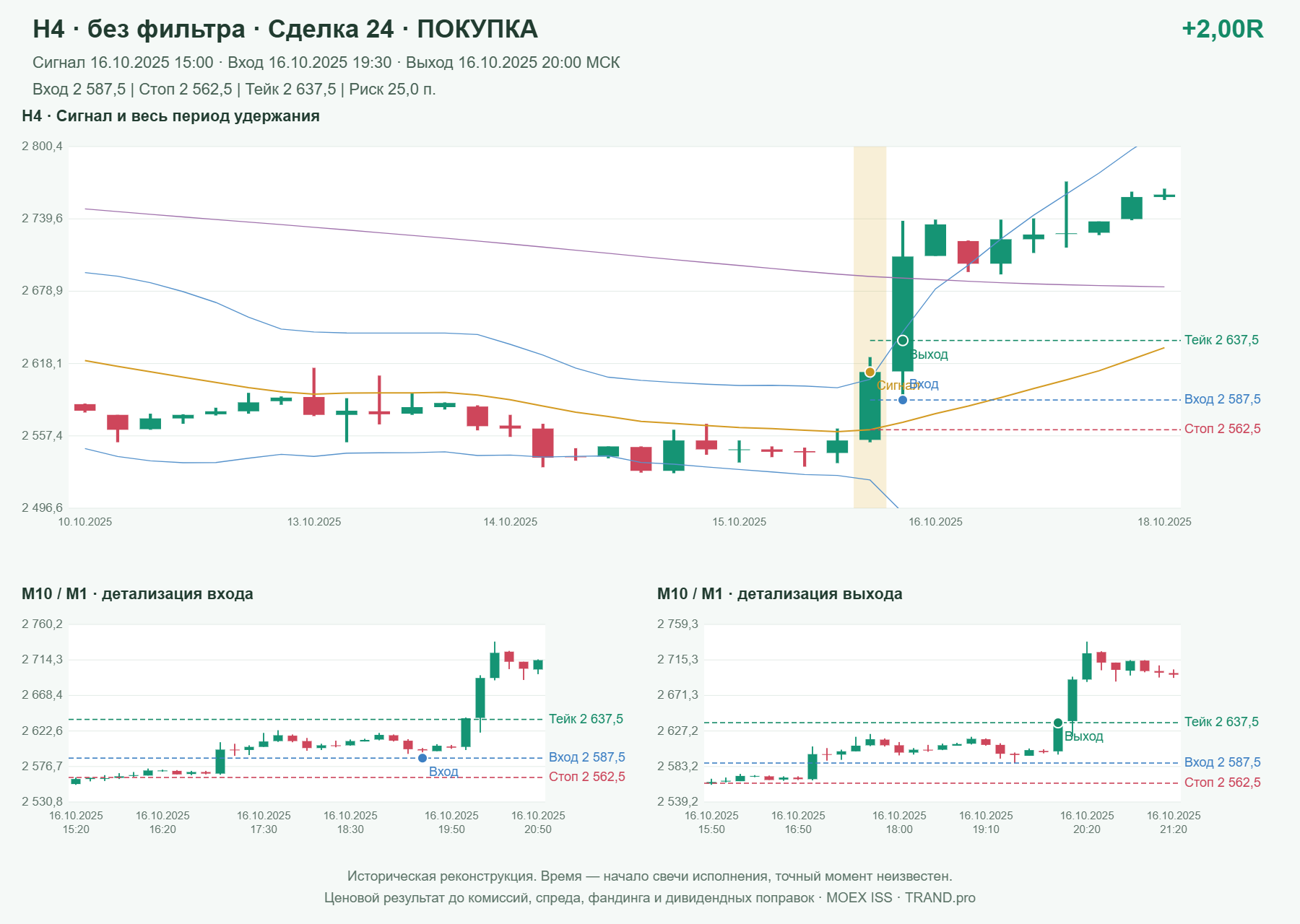This screenshot has height=924, width=1300.
Task: Click 'Тейк 2 637,5' label in exit detail chart
Action: [1221, 722]
